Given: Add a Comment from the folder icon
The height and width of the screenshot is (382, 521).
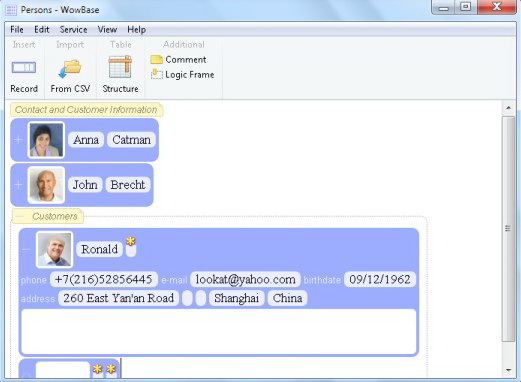Looking at the screenshot, I should pyautogui.click(x=156, y=60).
